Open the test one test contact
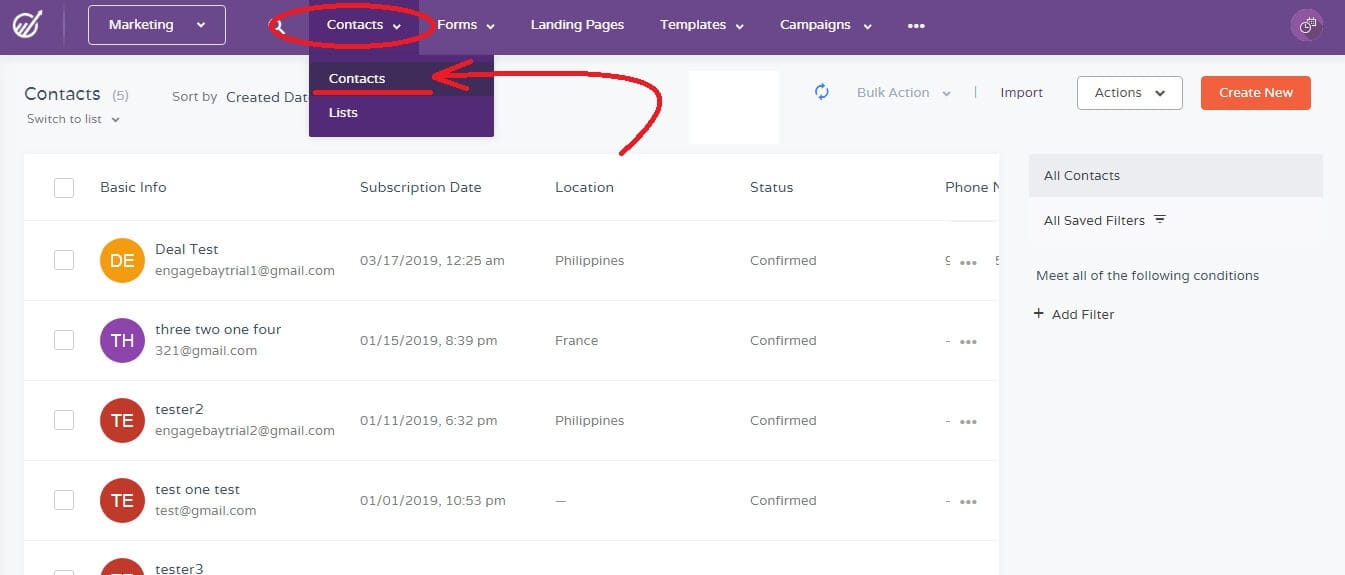Screen dimensions: 1345x575 (x=198, y=489)
